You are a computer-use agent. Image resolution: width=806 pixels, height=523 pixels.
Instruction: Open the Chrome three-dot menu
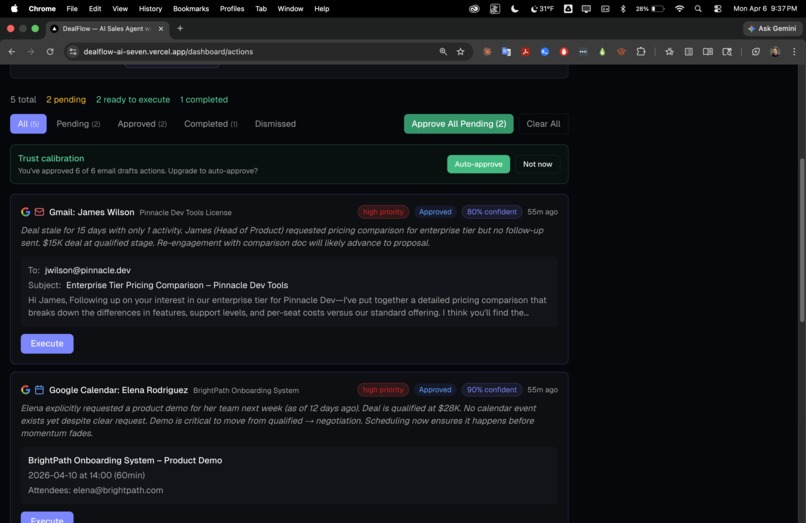tap(794, 51)
